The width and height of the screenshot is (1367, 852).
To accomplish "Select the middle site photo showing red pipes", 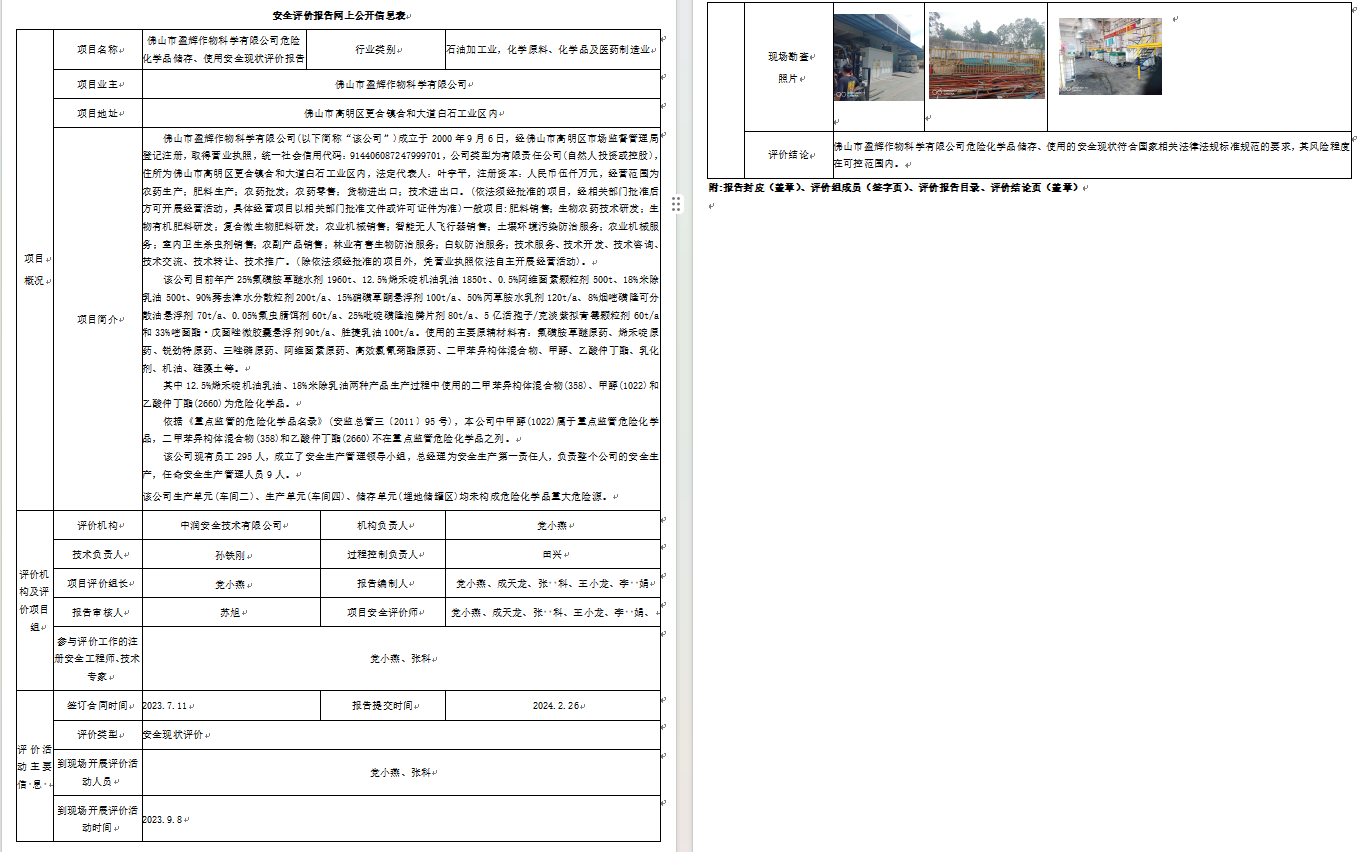I will (987, 55).
